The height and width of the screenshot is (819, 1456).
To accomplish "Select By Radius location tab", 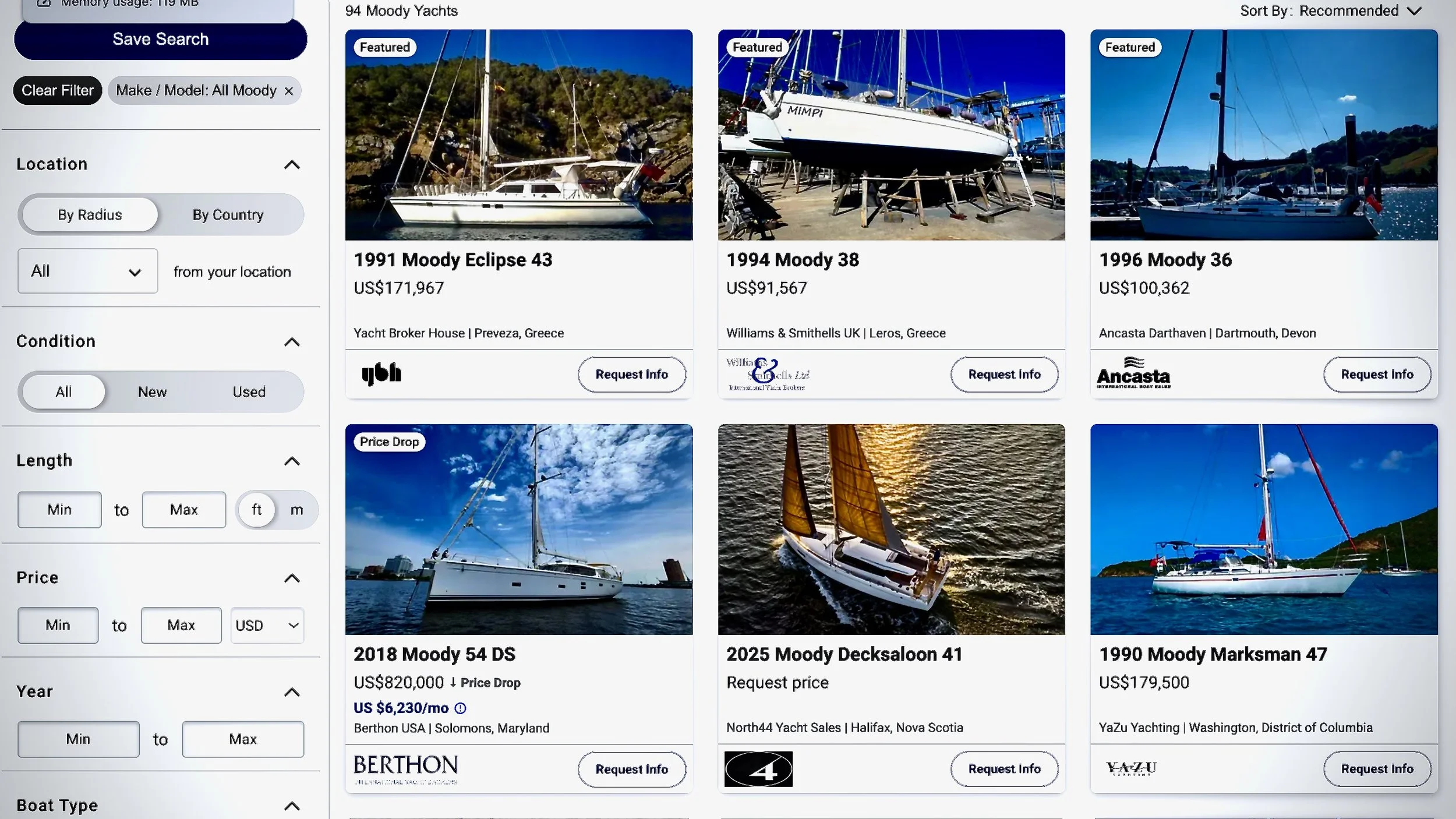I will pyautogui.click(x=90, y=215).
